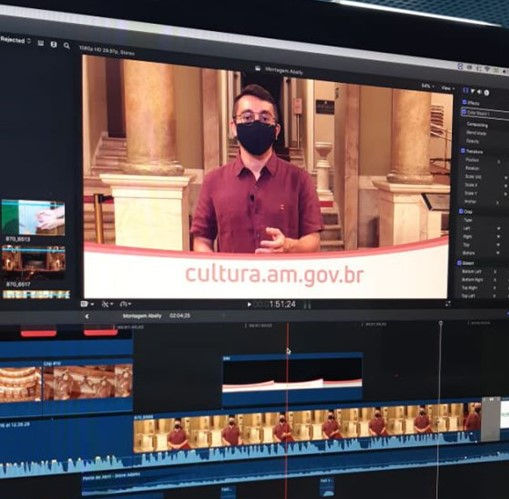Toggle the Color Board 1 effect checkbox

[x=464, y=112]
